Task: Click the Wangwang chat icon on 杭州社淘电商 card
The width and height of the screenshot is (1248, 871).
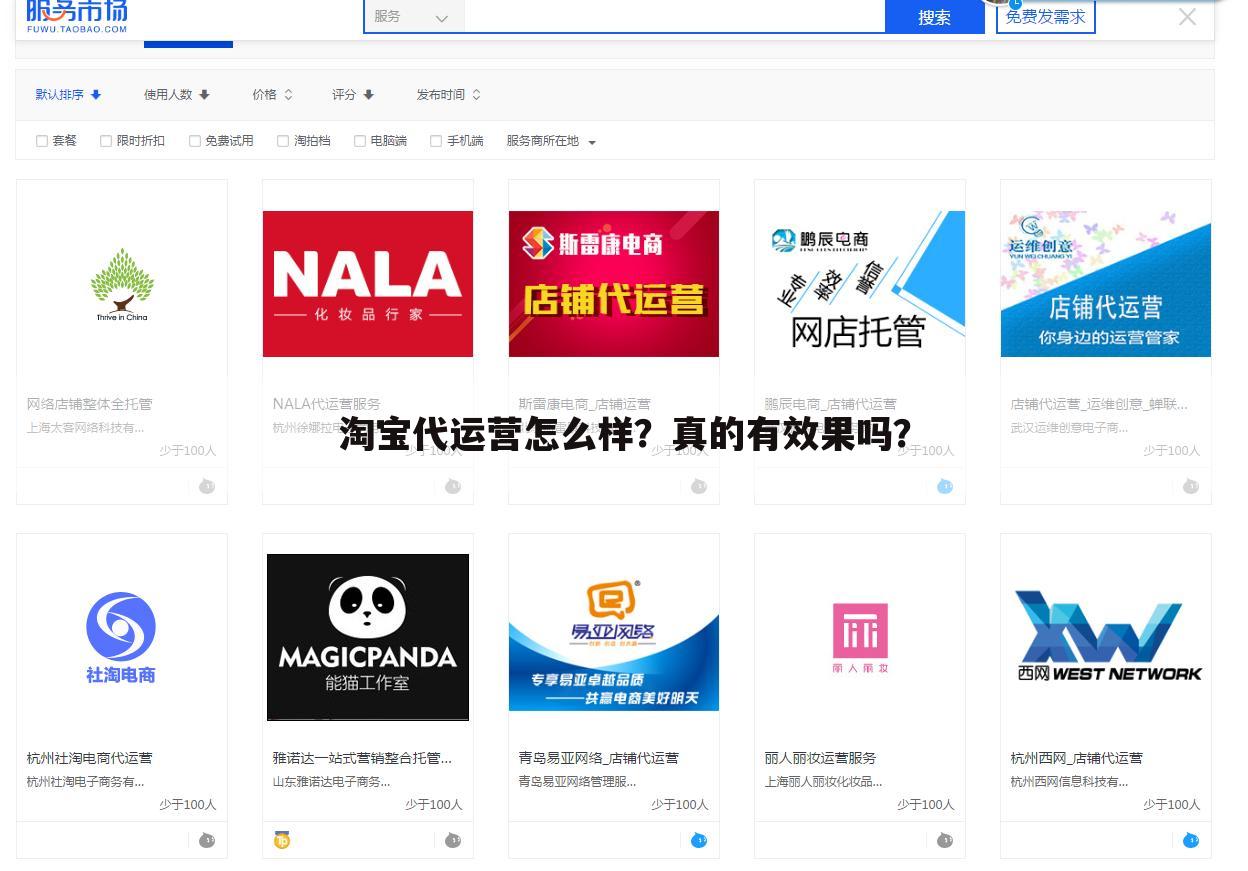Action: coord(207,840)
